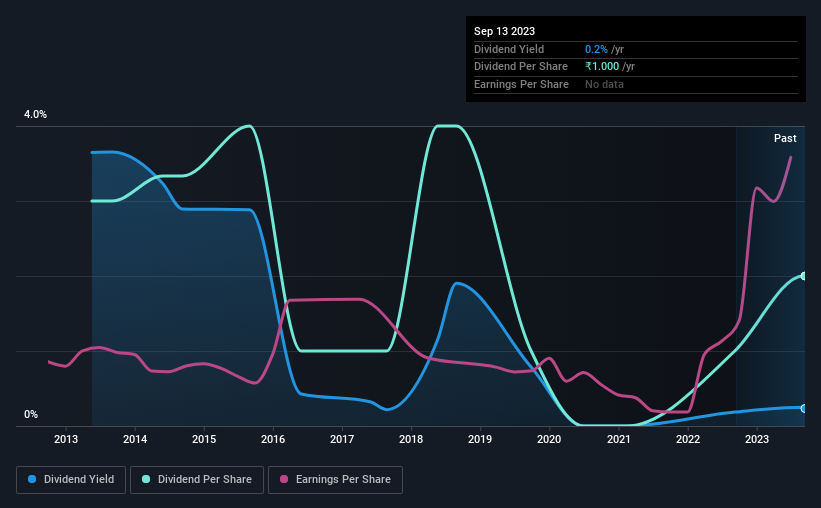Image resolution: width=821 pixels, height=508 pixels.
Task: Click the tooltip Earnings Per Share label
Action: tap(521, 84)
